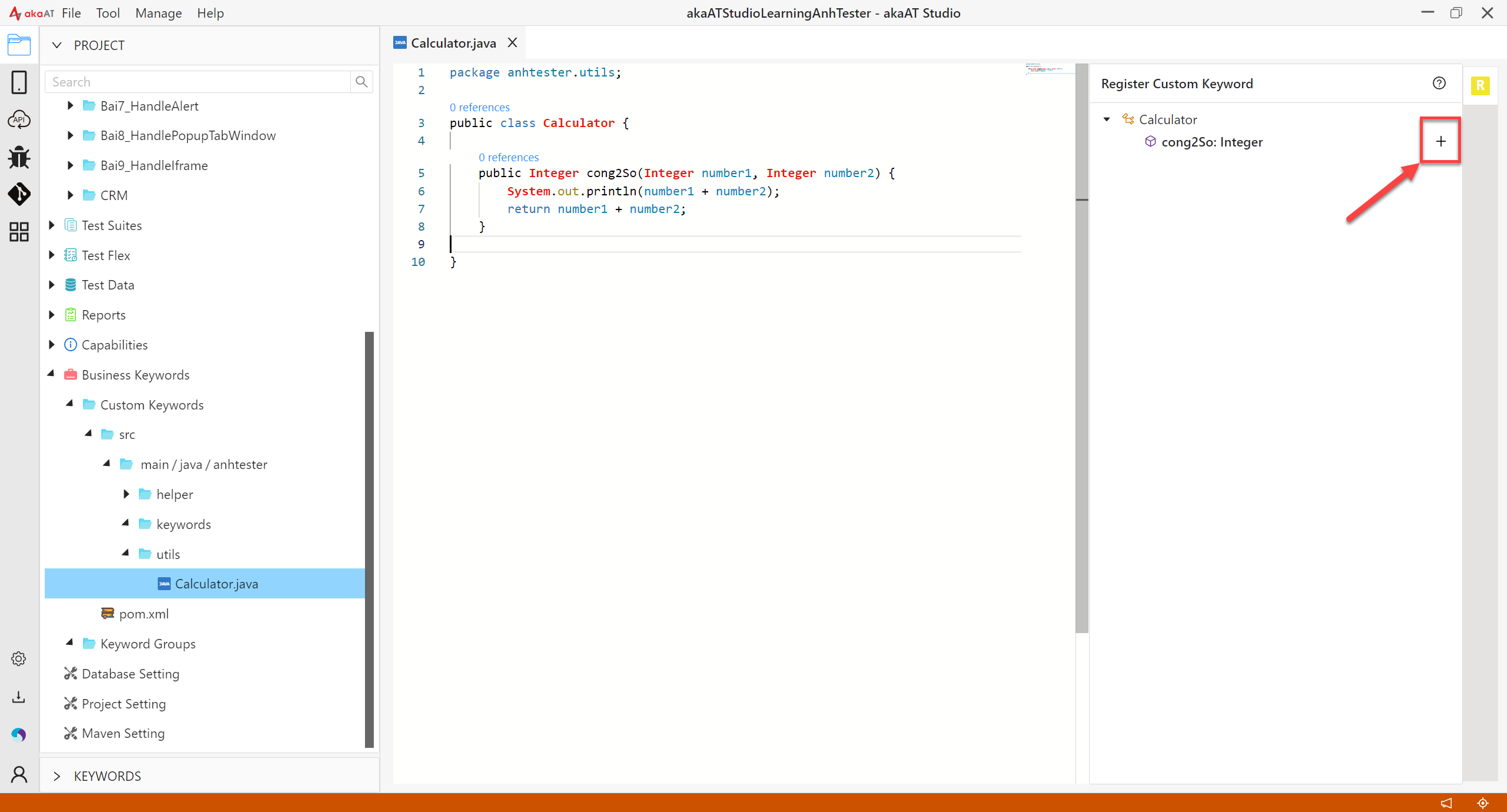Open the Manage menu
This screenshot has height=812, width=1507.
tap(158, 13)
